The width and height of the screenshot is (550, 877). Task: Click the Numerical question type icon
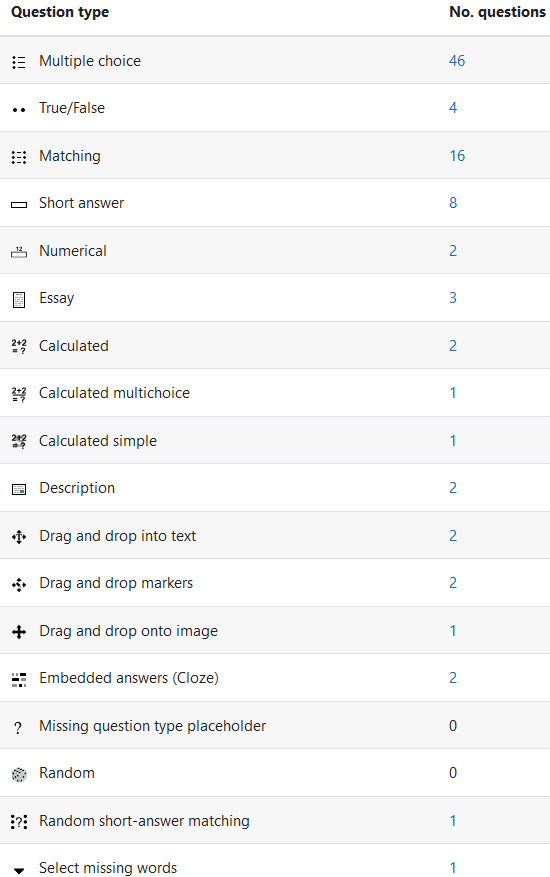pyautogui.click(x=19, y=252)
